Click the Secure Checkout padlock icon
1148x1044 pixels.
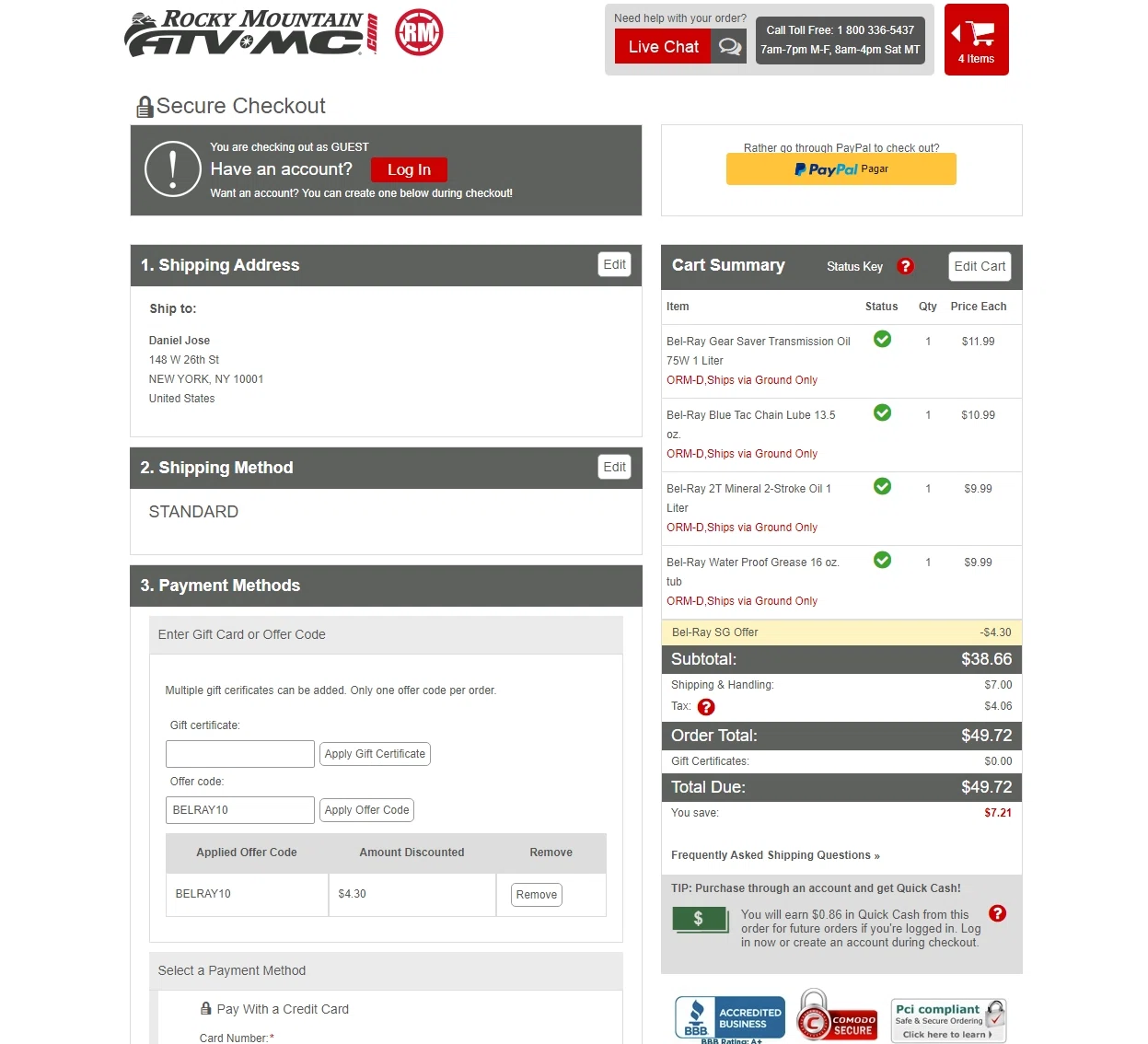145,107
